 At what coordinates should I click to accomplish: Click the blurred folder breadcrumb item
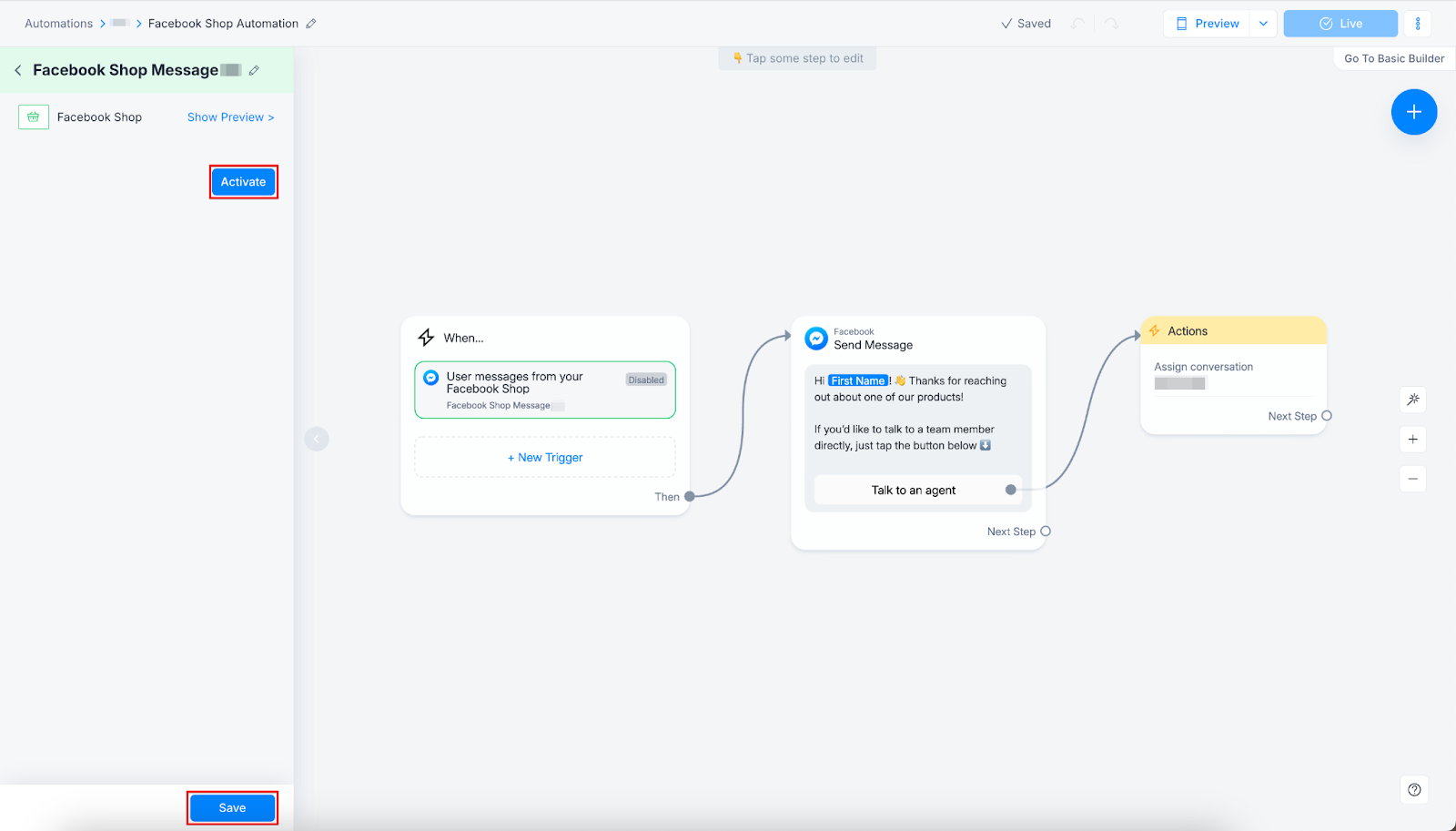point(120,23)
